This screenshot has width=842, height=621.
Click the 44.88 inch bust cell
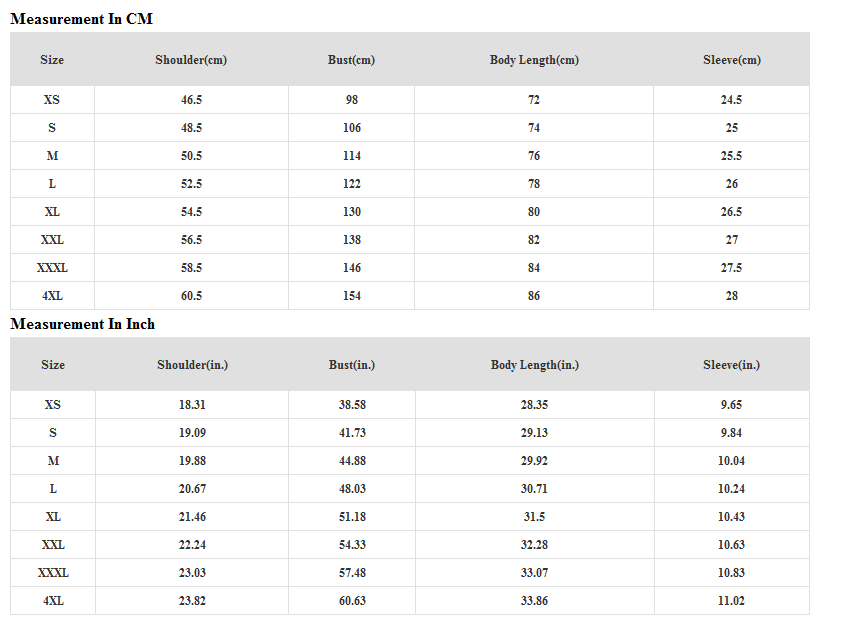pos(352,461)
